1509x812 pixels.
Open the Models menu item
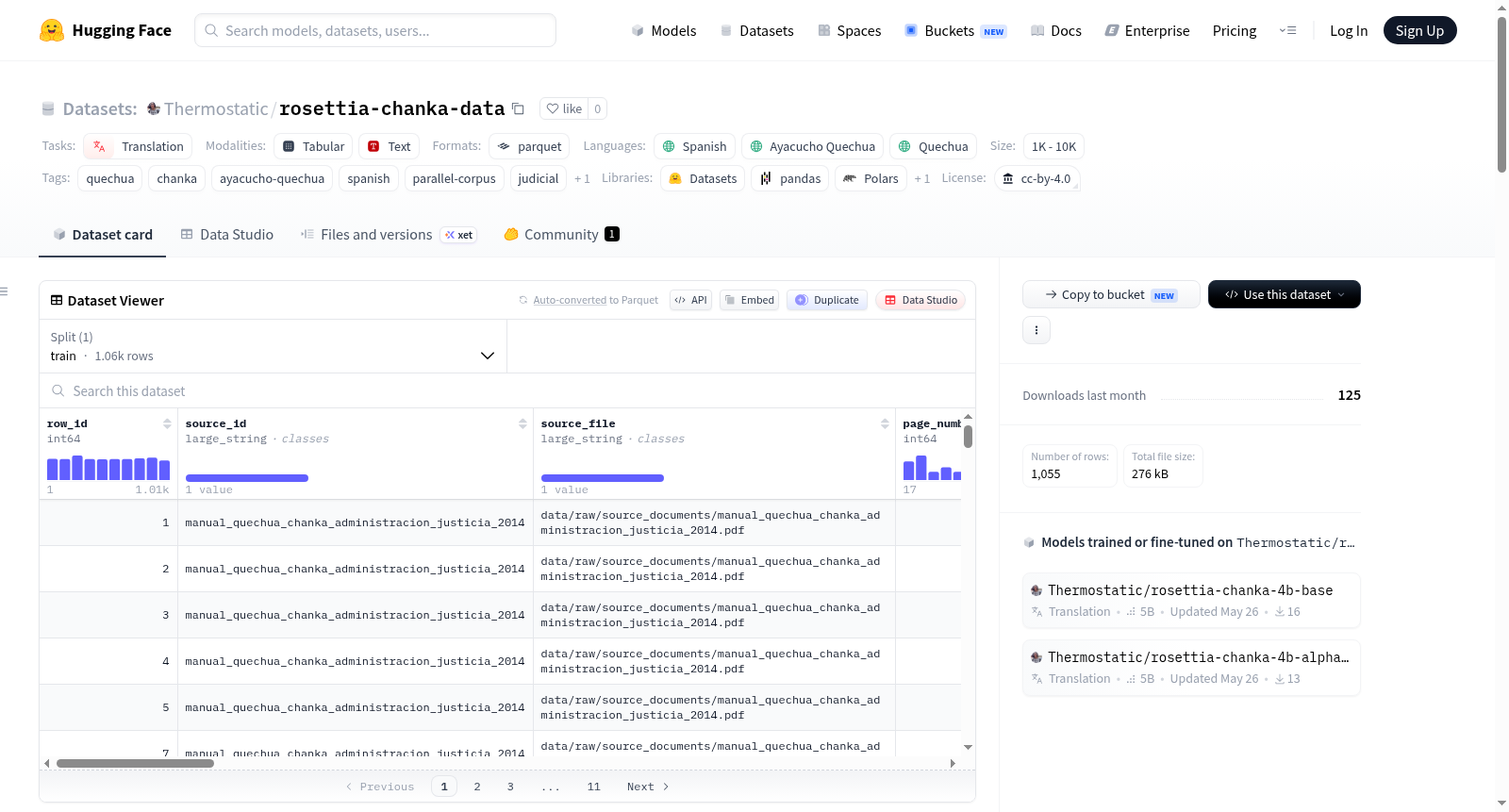tap(664, 31)
